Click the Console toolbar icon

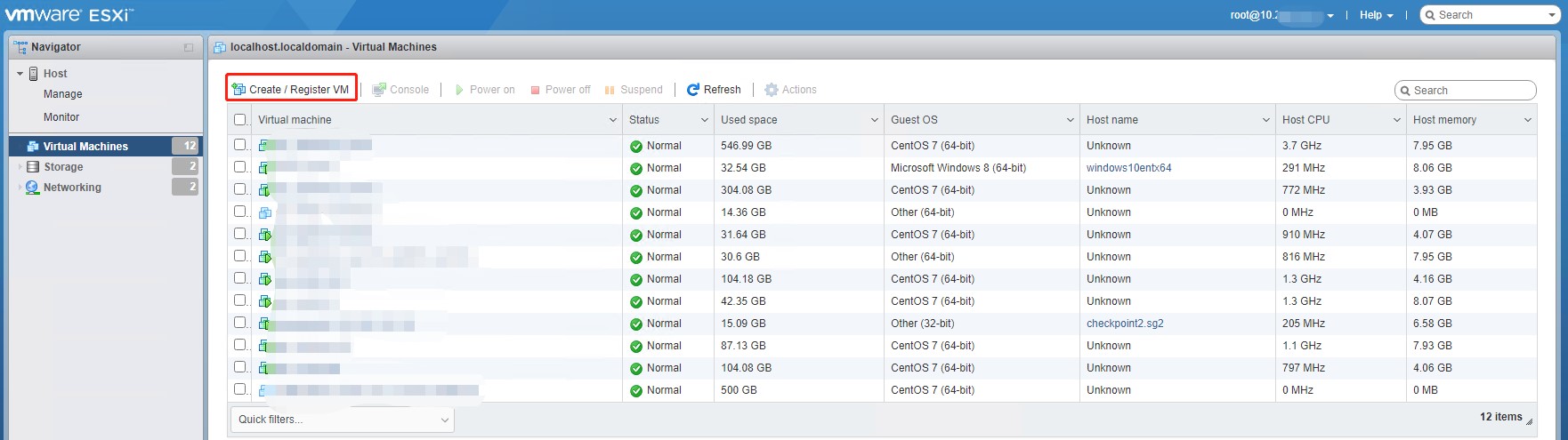(379, 90)
